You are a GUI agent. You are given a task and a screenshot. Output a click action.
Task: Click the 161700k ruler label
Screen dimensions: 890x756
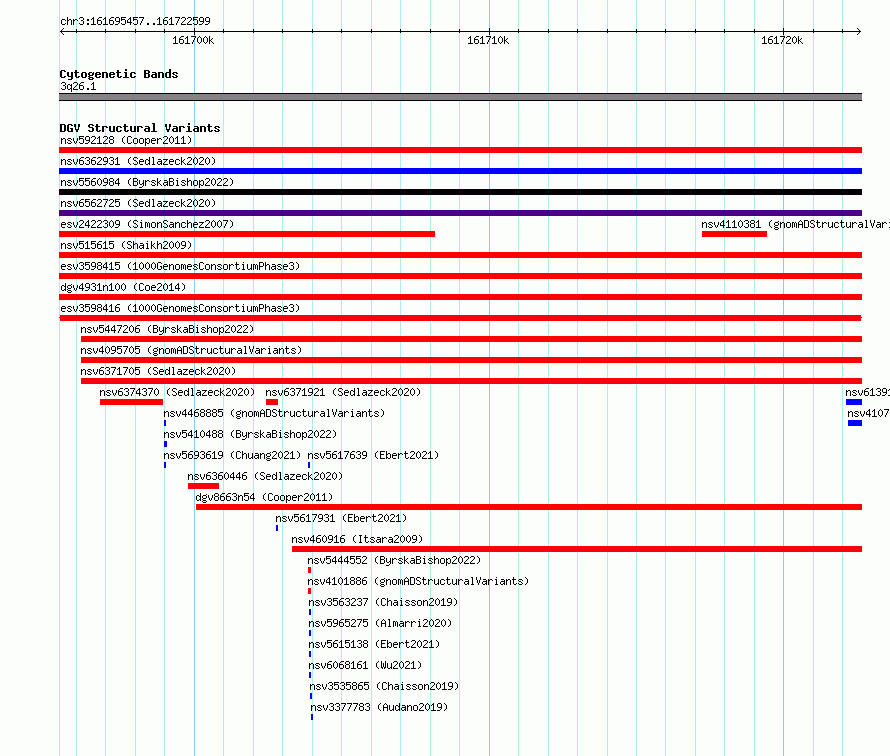pos(193,40)
